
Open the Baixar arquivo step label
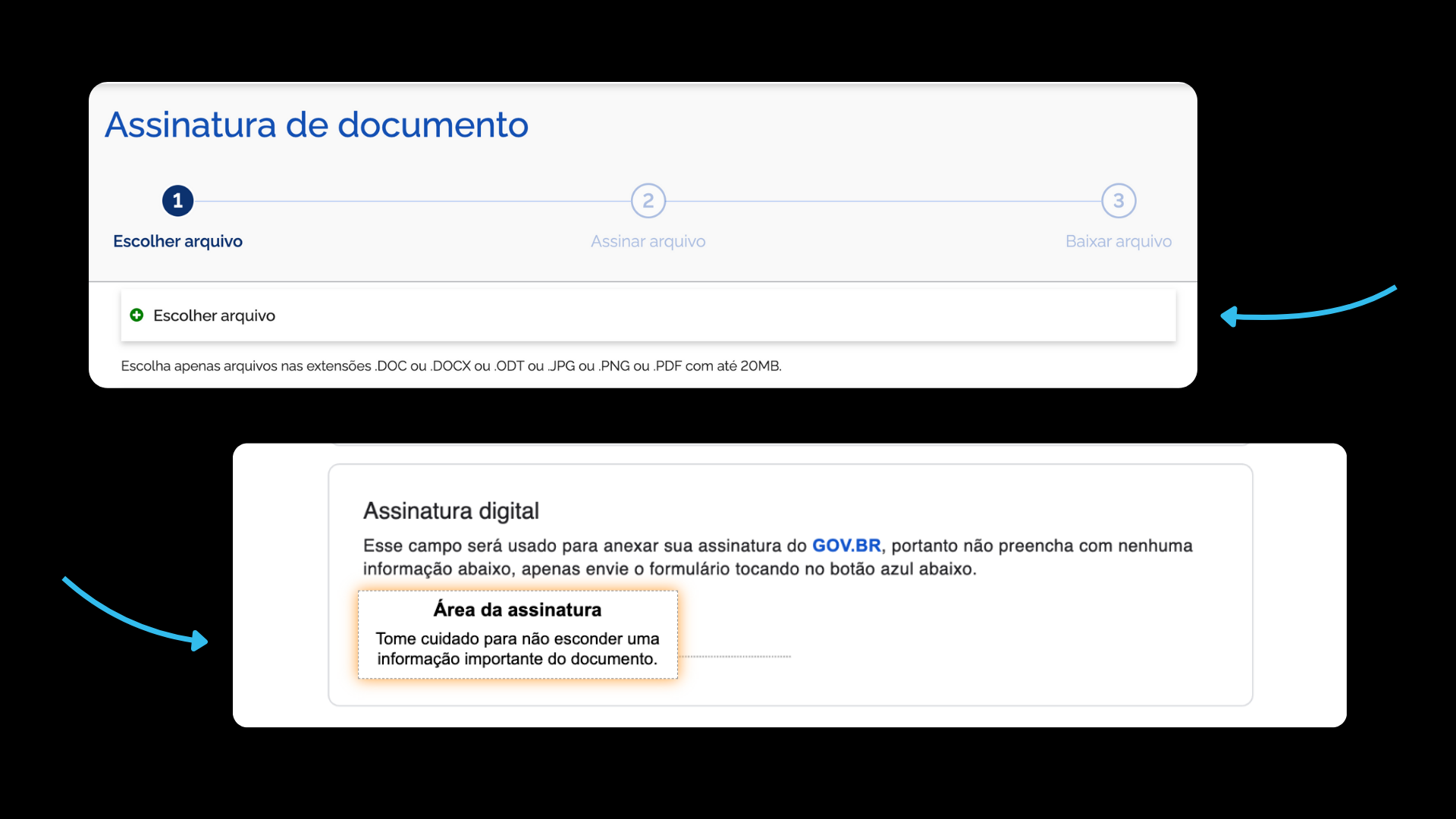(x=1119, y=241)
